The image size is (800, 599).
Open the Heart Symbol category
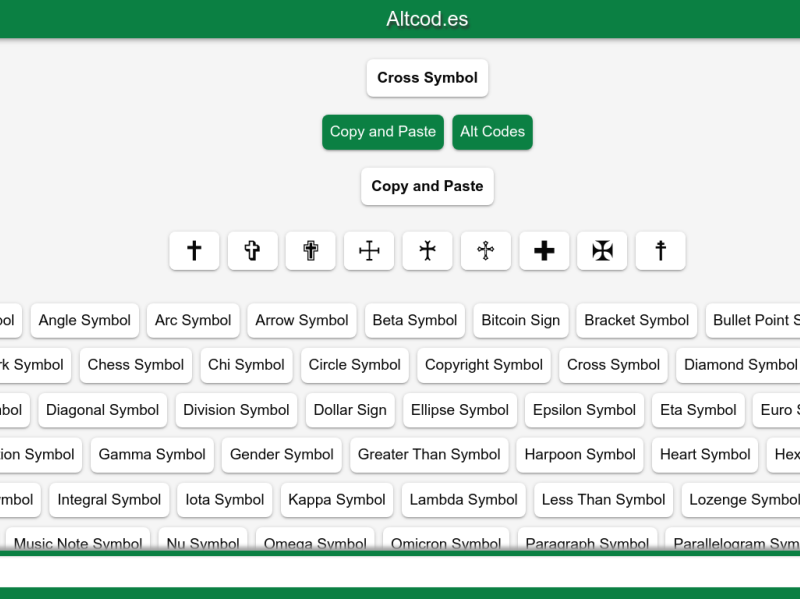[x=704, y=454]
